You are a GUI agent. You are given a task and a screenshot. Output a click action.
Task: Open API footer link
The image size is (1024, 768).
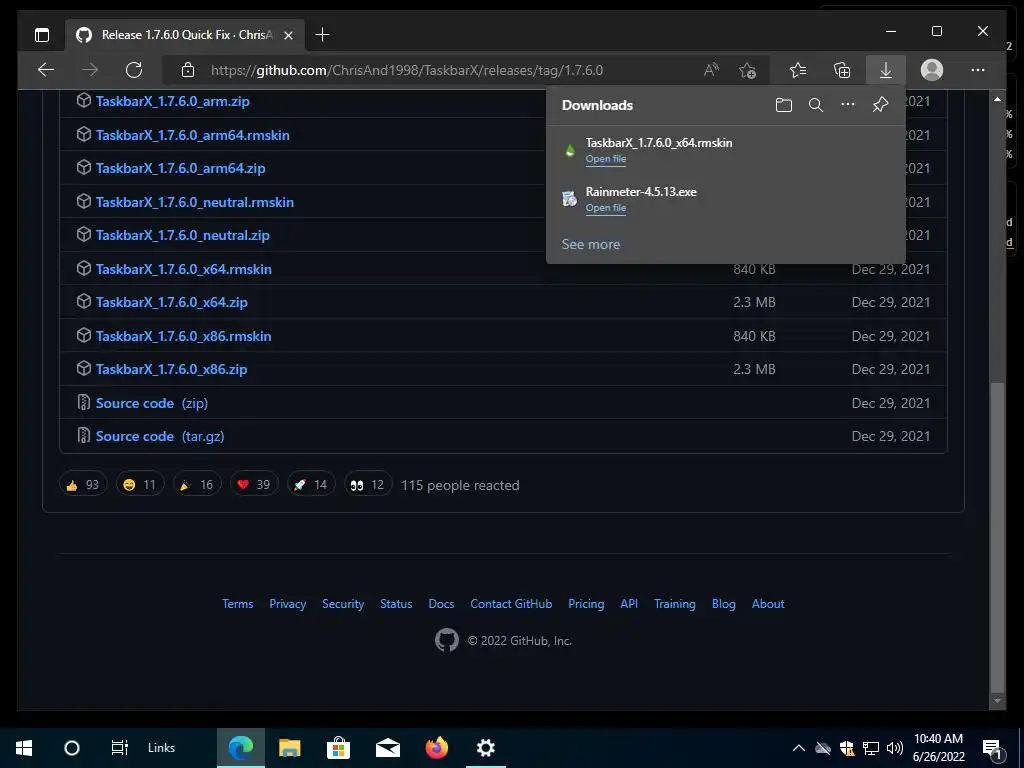coord(630,604)
